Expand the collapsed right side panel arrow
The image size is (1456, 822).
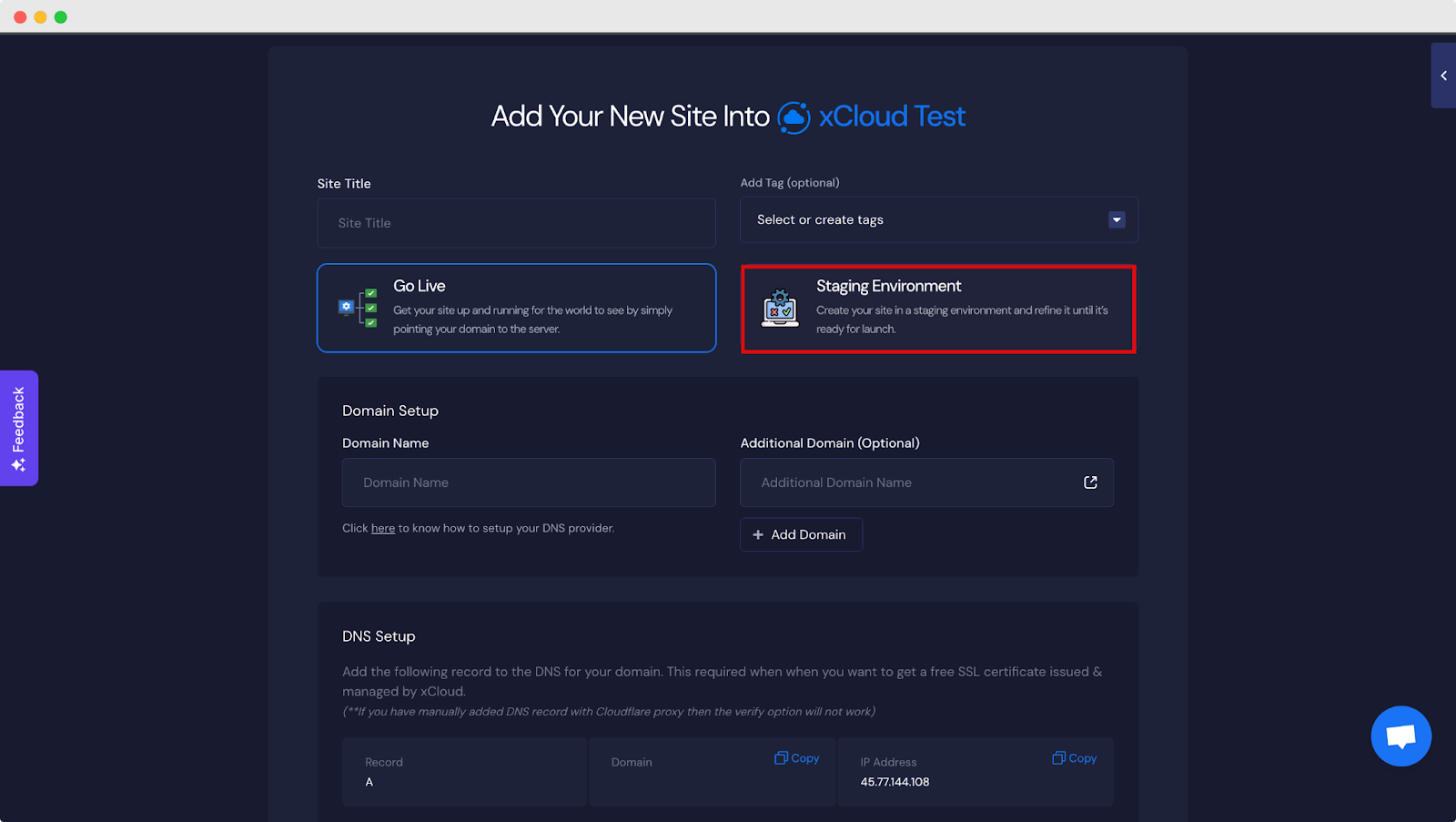tap(1443, 76)
